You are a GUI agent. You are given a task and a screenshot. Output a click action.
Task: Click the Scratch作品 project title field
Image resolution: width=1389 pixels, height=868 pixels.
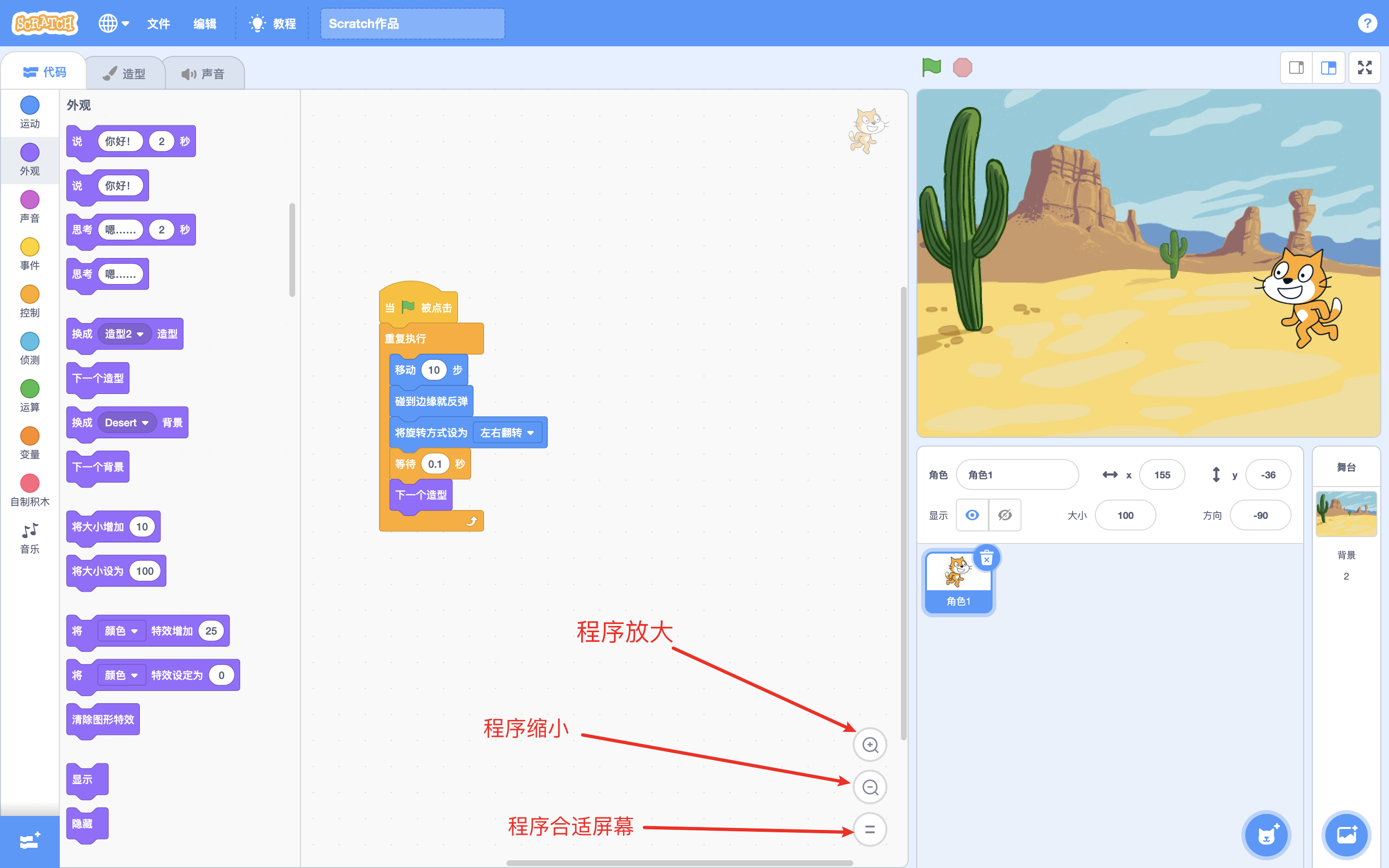click(412, 24)
